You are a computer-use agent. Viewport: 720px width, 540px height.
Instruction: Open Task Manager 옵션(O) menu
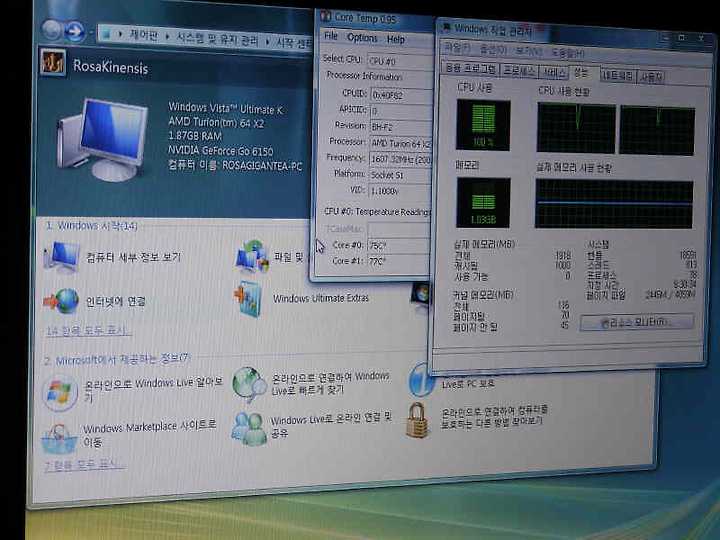[x=493, y=49]
